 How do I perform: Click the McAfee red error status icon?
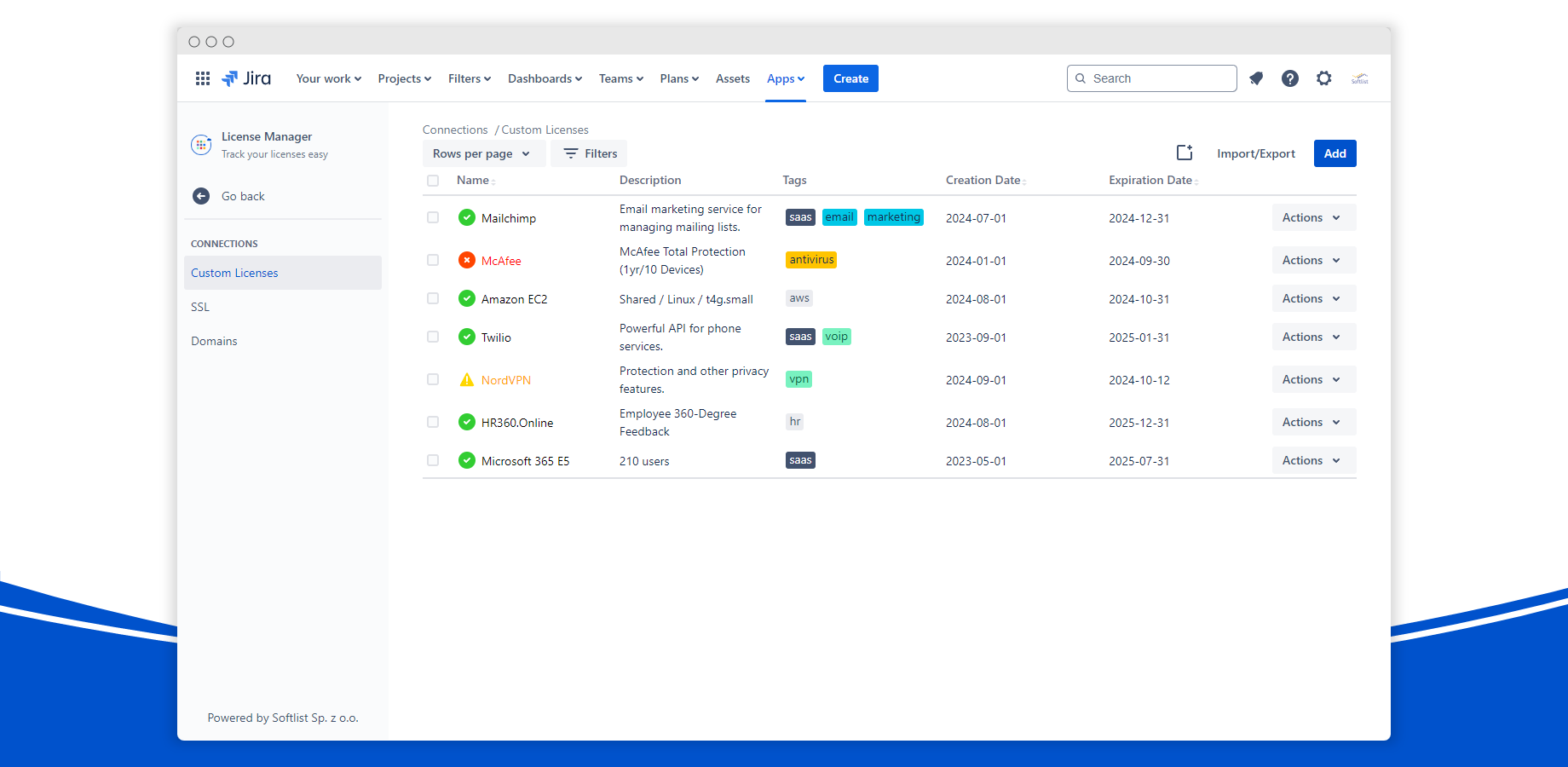467,260
